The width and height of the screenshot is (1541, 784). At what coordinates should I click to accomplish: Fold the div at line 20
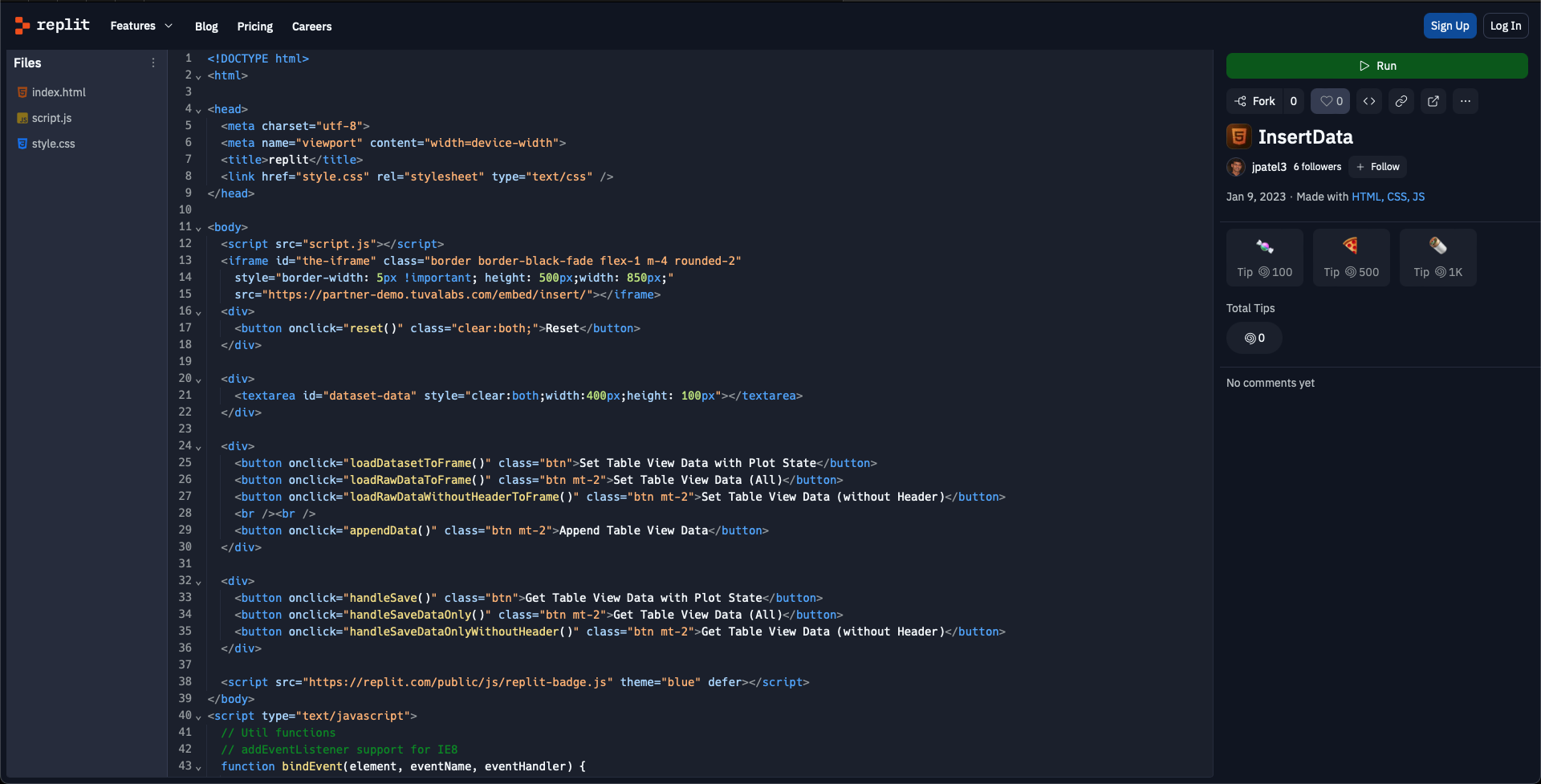[x=198, y=380]
